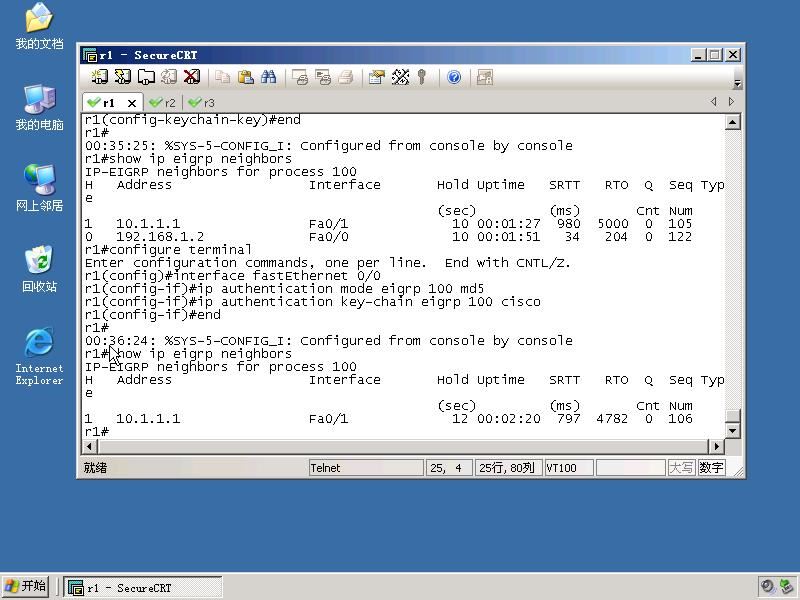Click the Copy toolbar icon
The width and height of the screenshot is (800, 600).
[222, 77]
